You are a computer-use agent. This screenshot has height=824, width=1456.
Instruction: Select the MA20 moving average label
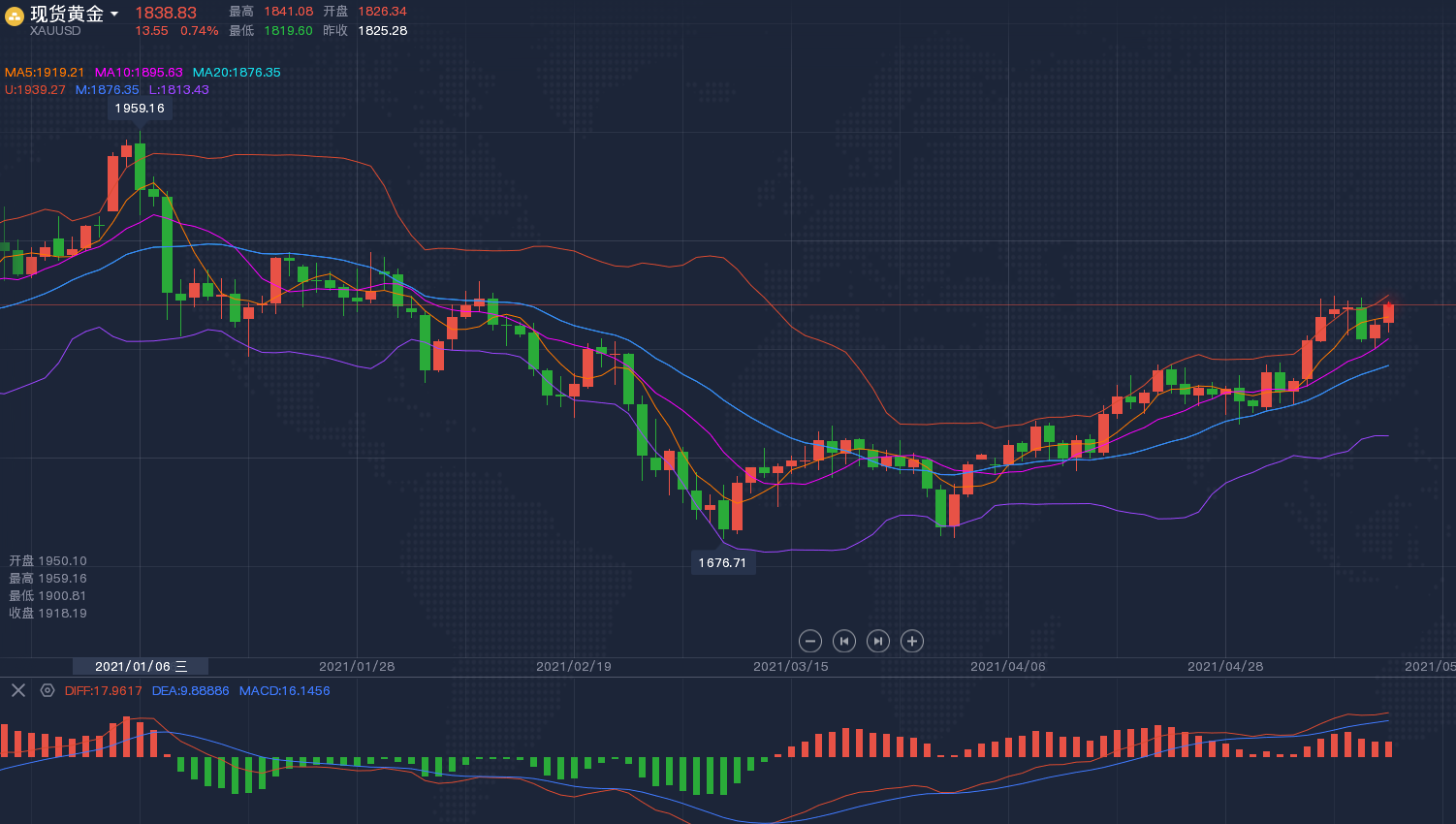click(237, 73)
